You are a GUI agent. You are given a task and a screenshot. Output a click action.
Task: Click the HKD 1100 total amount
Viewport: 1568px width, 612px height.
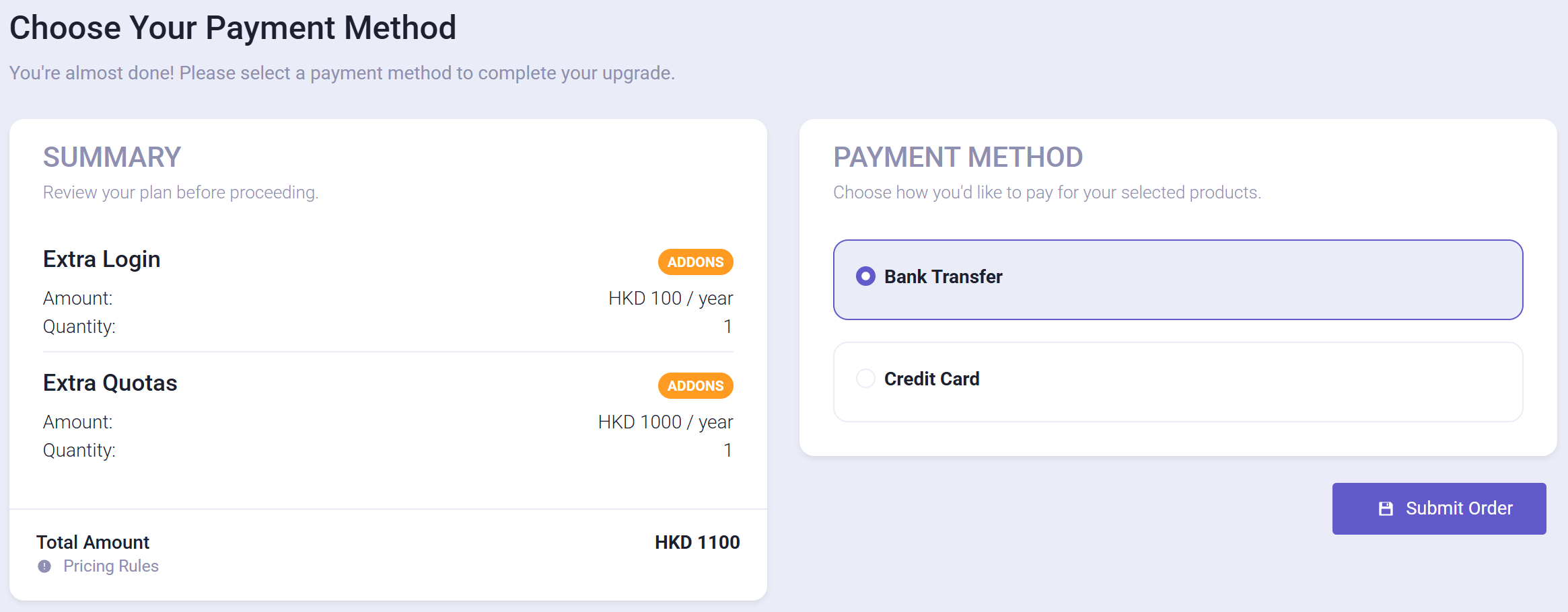click(x=697, y=543)
